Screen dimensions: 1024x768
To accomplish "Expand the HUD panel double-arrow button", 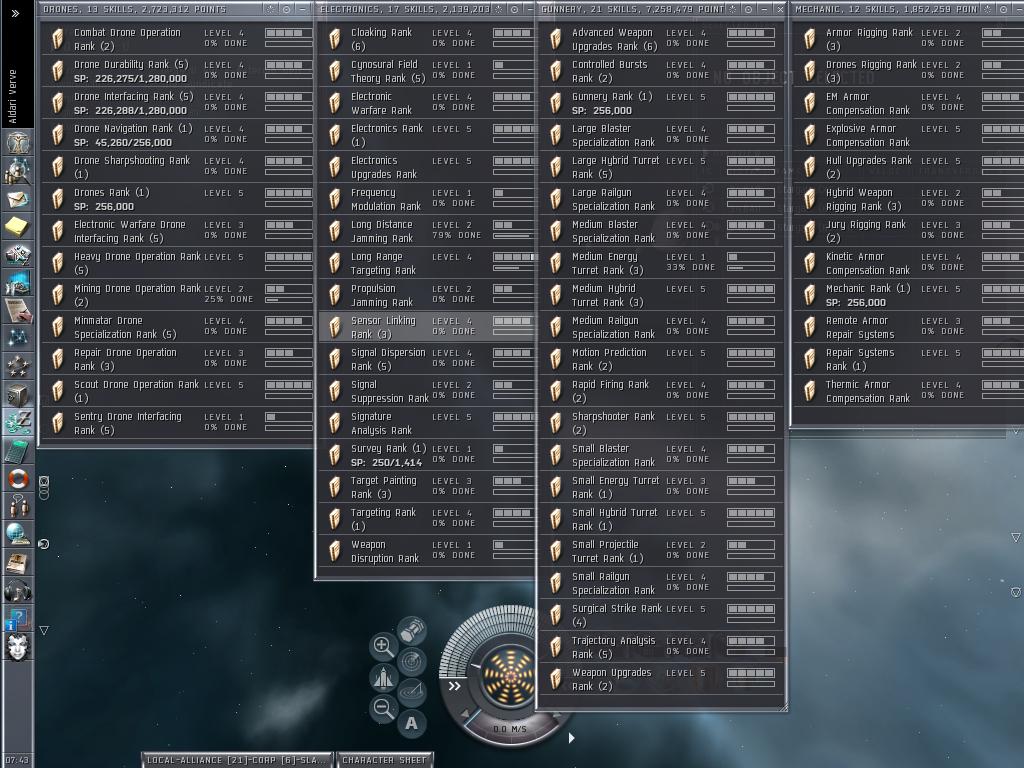I will coord(455,686).
